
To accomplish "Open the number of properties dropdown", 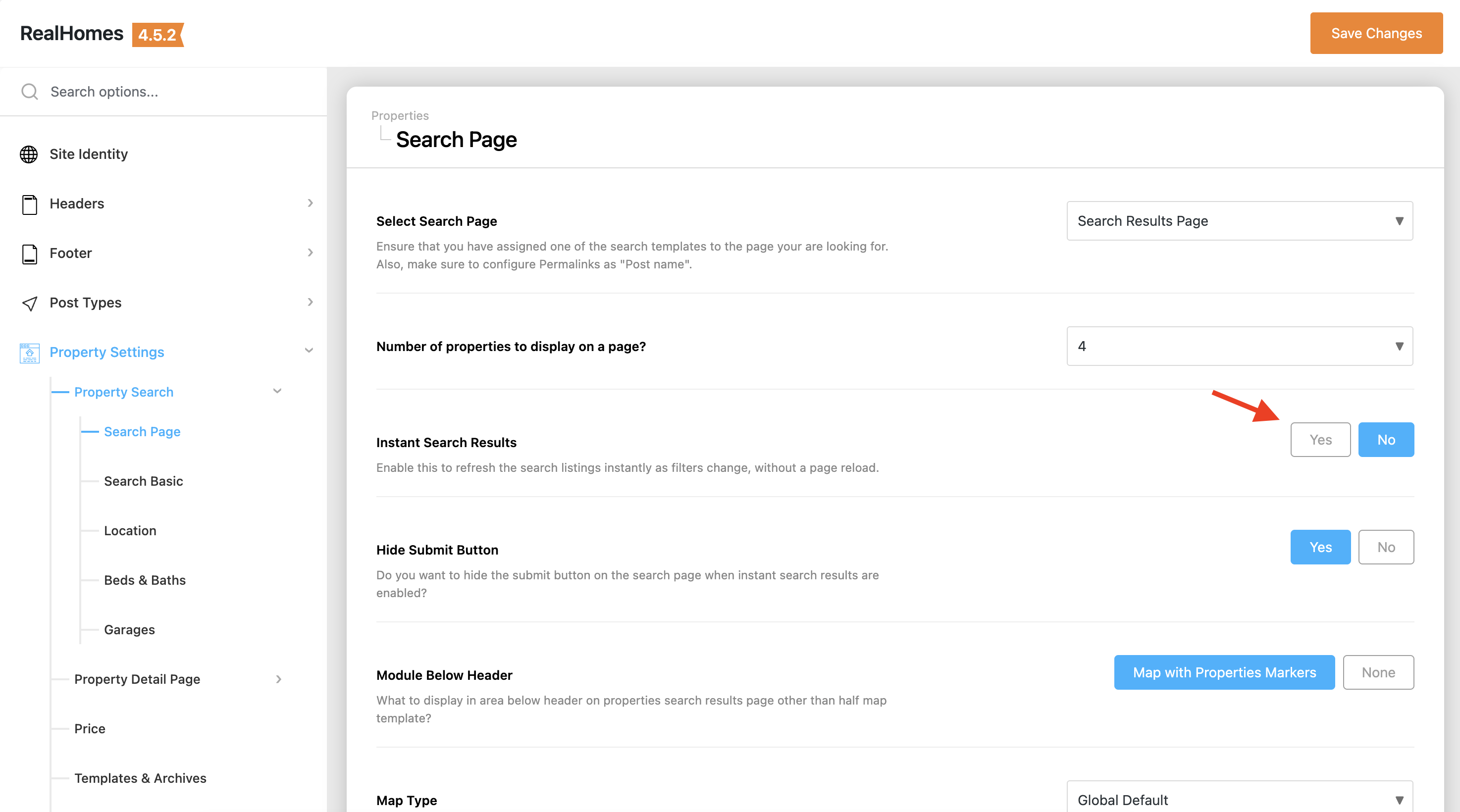I will click(1240, 346).
